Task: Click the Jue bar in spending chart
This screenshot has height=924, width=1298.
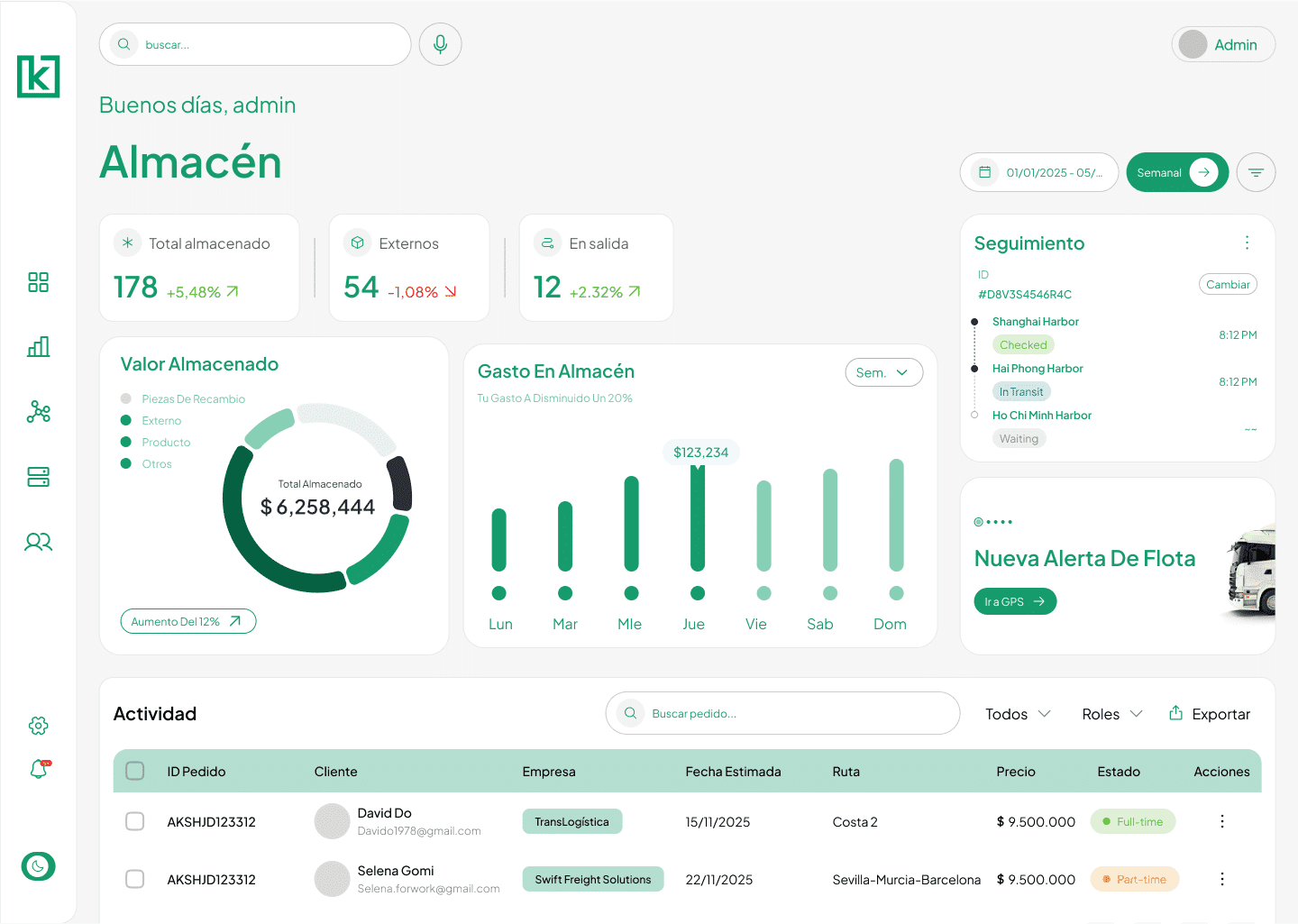Action: pyautogui.click(x=698, y=518)
